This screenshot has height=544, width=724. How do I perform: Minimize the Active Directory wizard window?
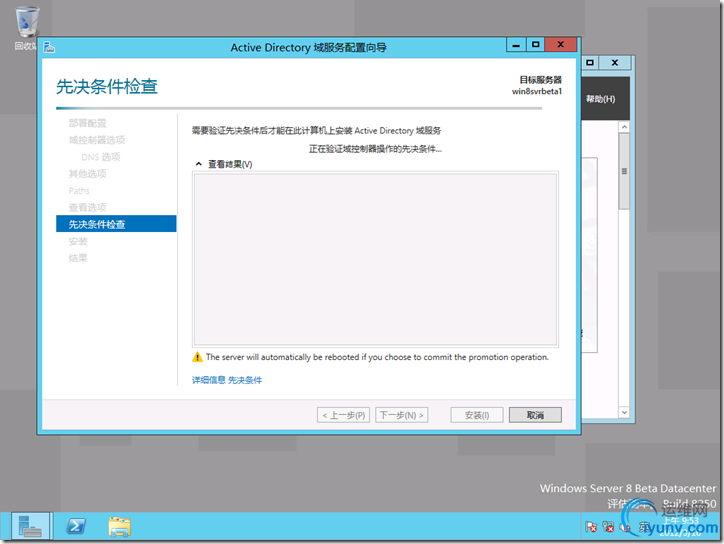(x=516, y=45)
